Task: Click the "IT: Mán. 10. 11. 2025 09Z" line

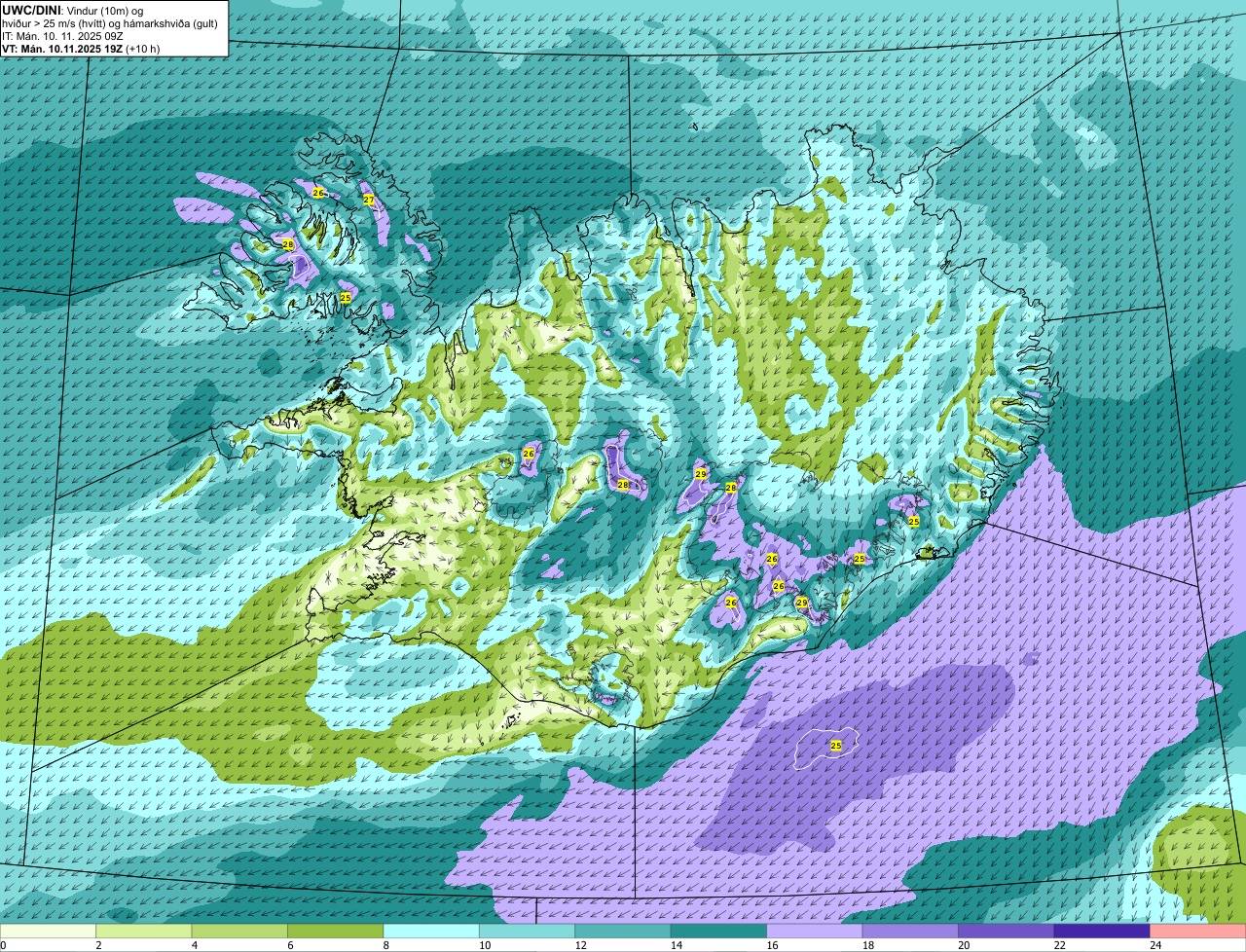Action: click(x=63, y=35)
